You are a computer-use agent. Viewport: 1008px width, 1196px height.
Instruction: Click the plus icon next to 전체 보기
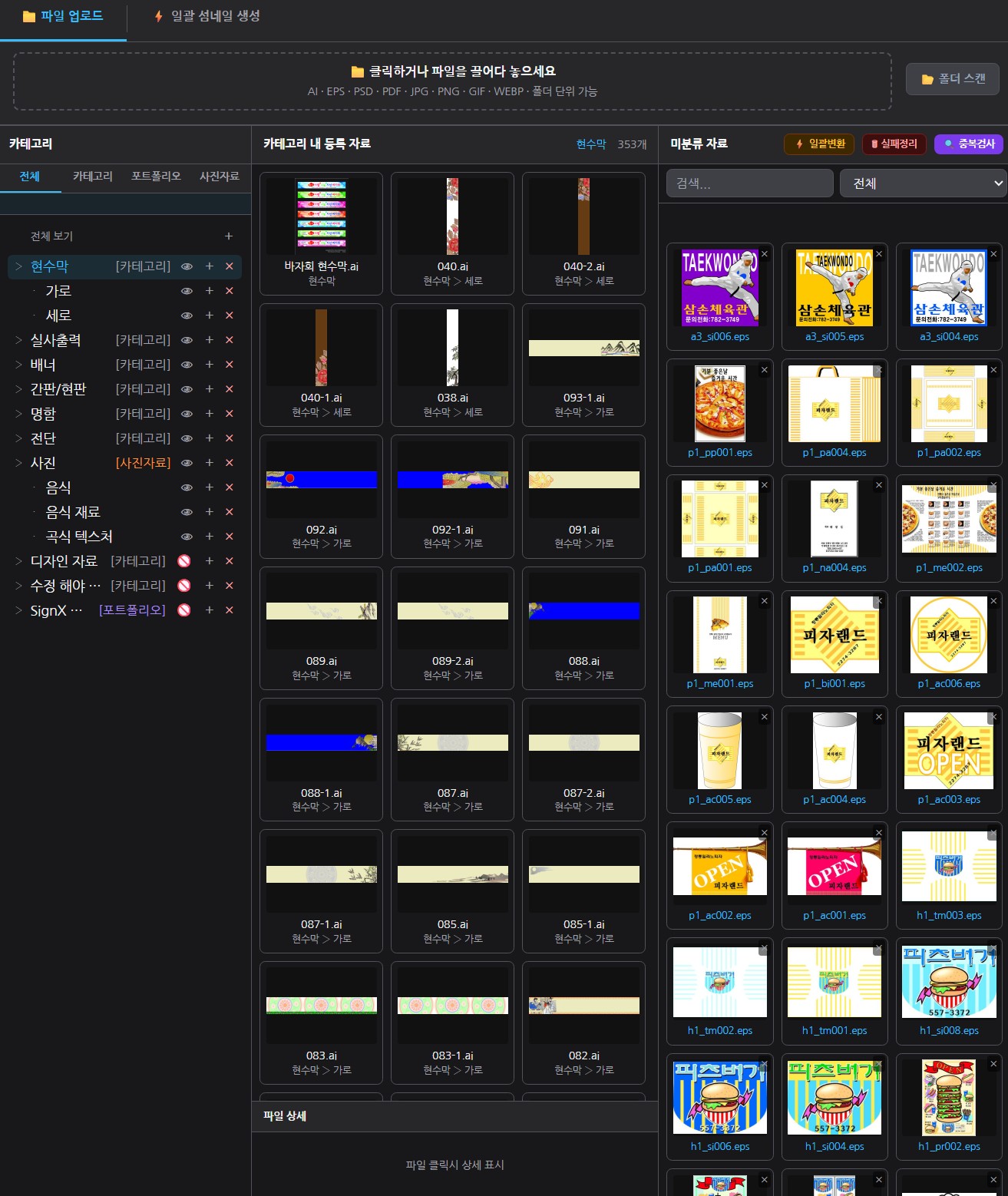pyautogui.click(x=228, y=236)
